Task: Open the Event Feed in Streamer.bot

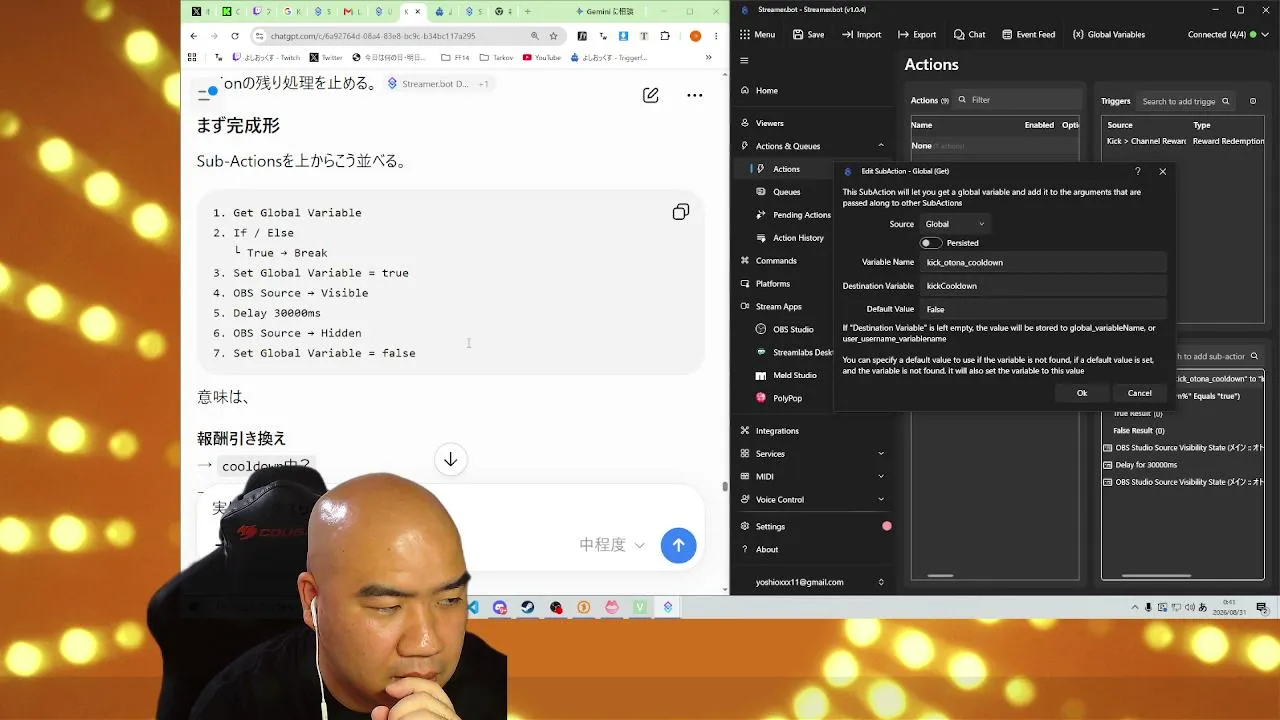Action: coord(1027,35)
